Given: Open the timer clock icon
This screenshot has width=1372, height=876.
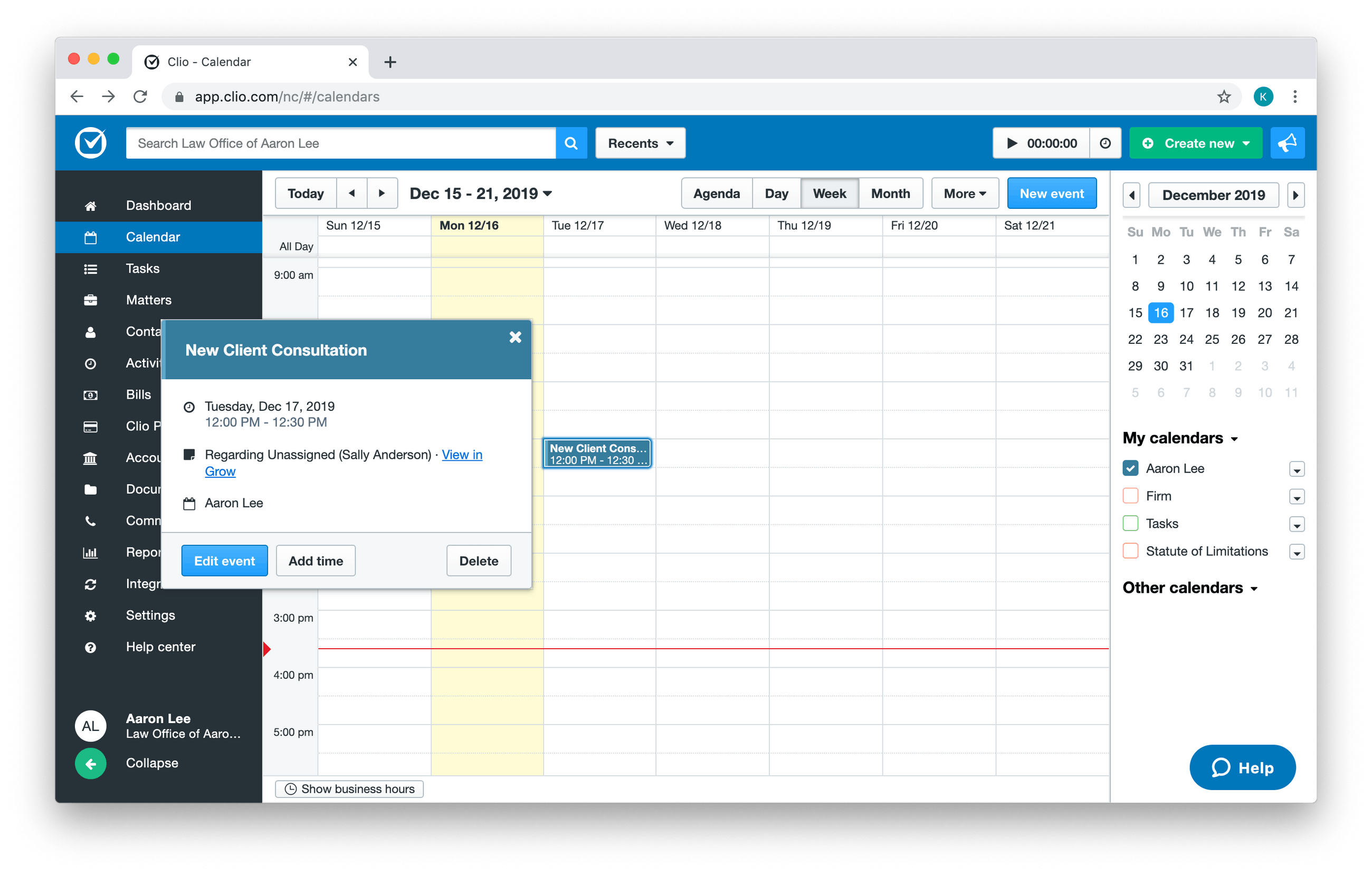Looking at the screenshot, I should click(1105, 143).
